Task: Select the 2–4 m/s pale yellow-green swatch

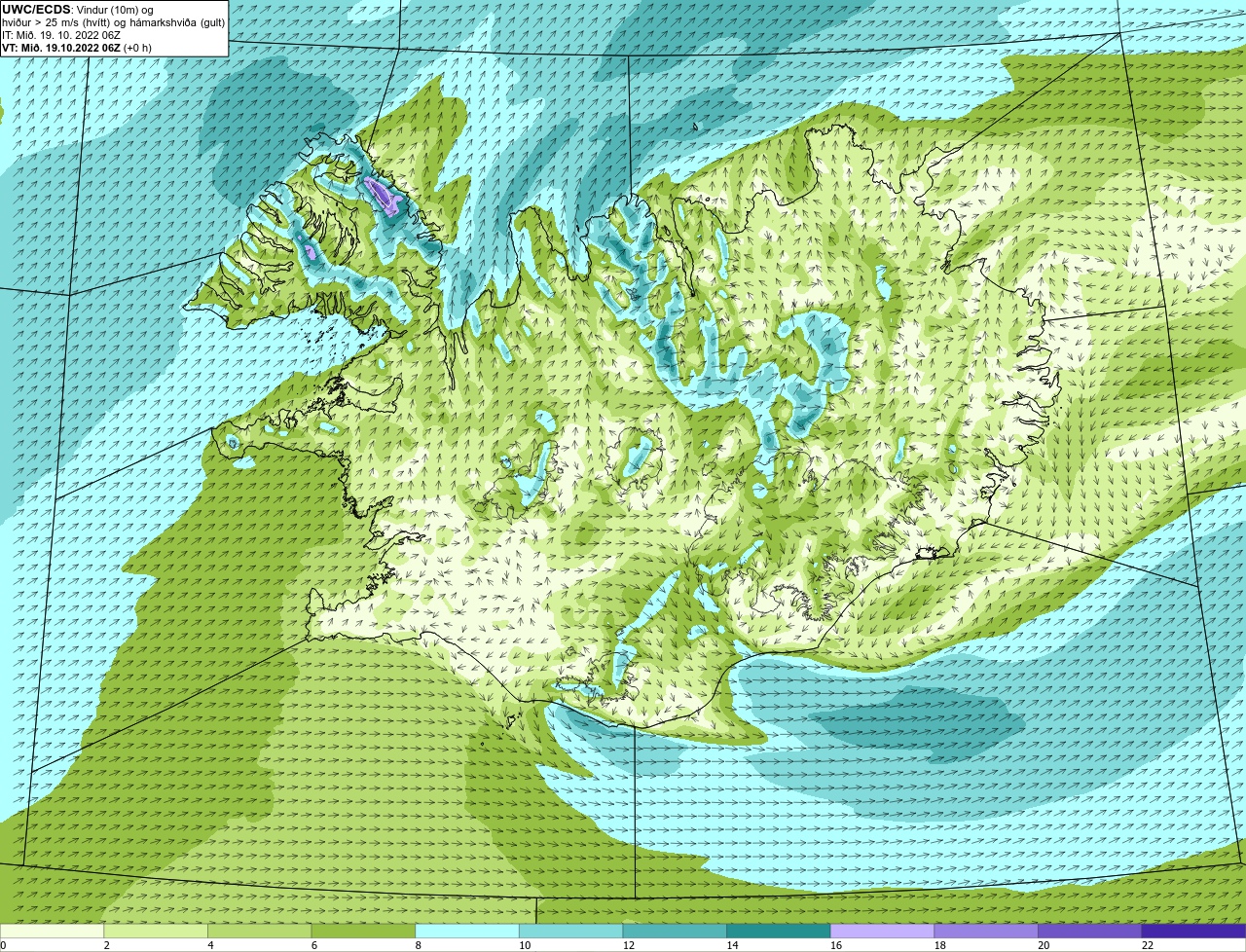Action: pyautogui.click(x=156, y=931)
